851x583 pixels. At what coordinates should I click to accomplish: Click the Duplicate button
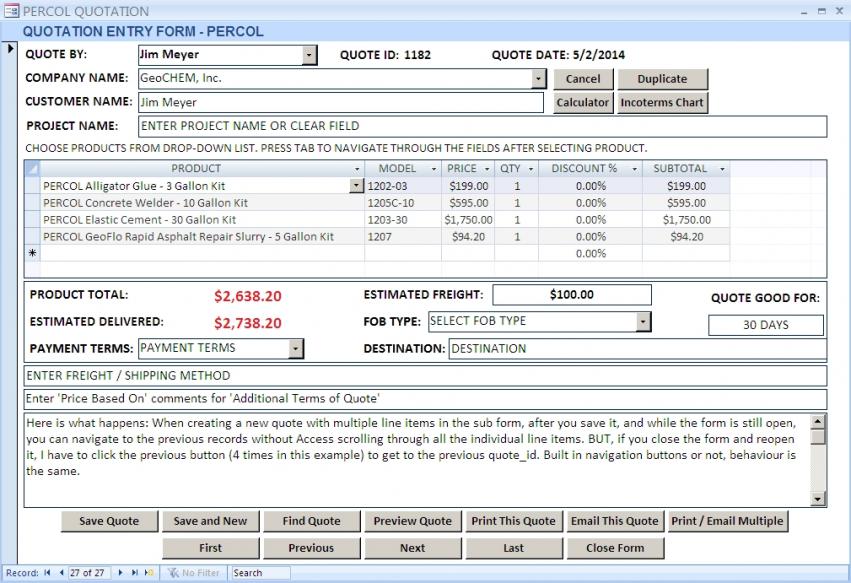663,79
